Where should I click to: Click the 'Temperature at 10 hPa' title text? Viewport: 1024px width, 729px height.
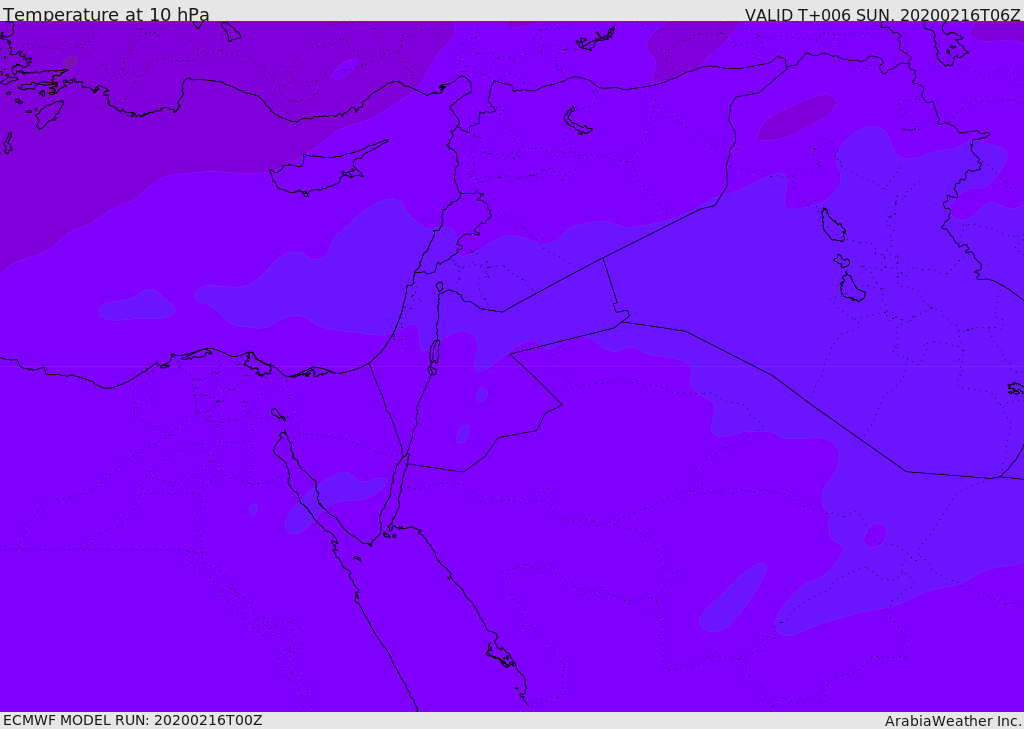tap(106, 14)
